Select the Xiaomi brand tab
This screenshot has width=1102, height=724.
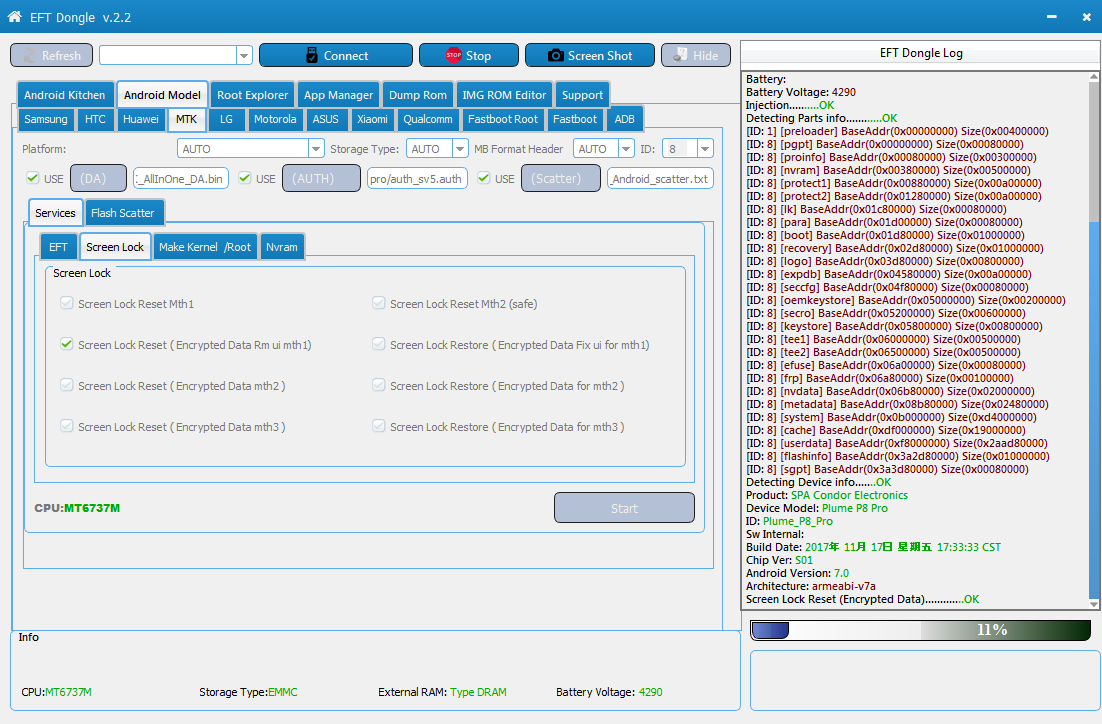click(372, 119)
